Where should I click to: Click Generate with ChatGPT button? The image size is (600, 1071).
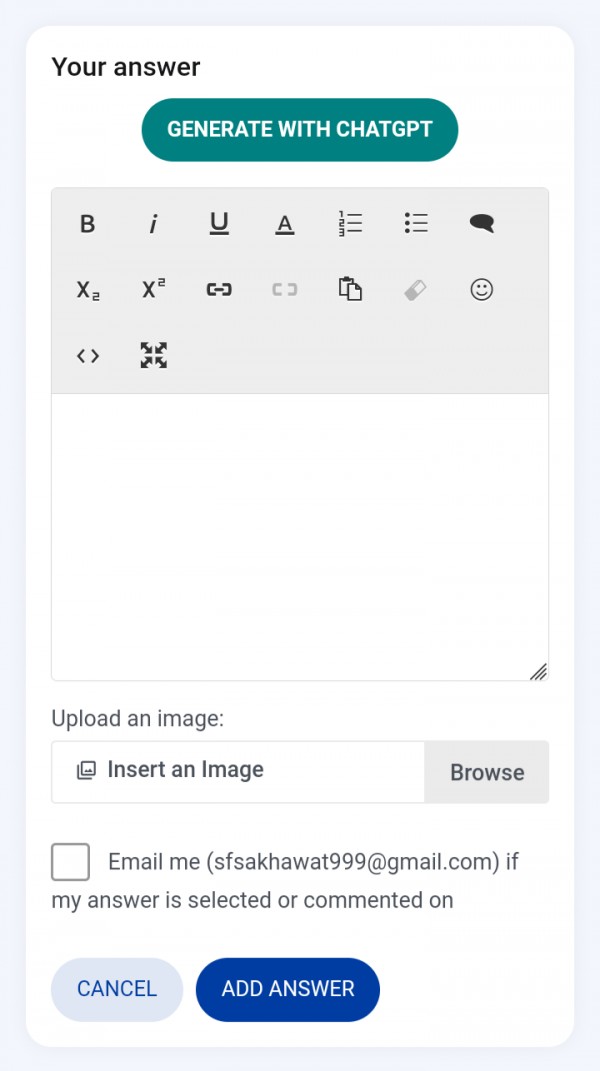[300, 130]
